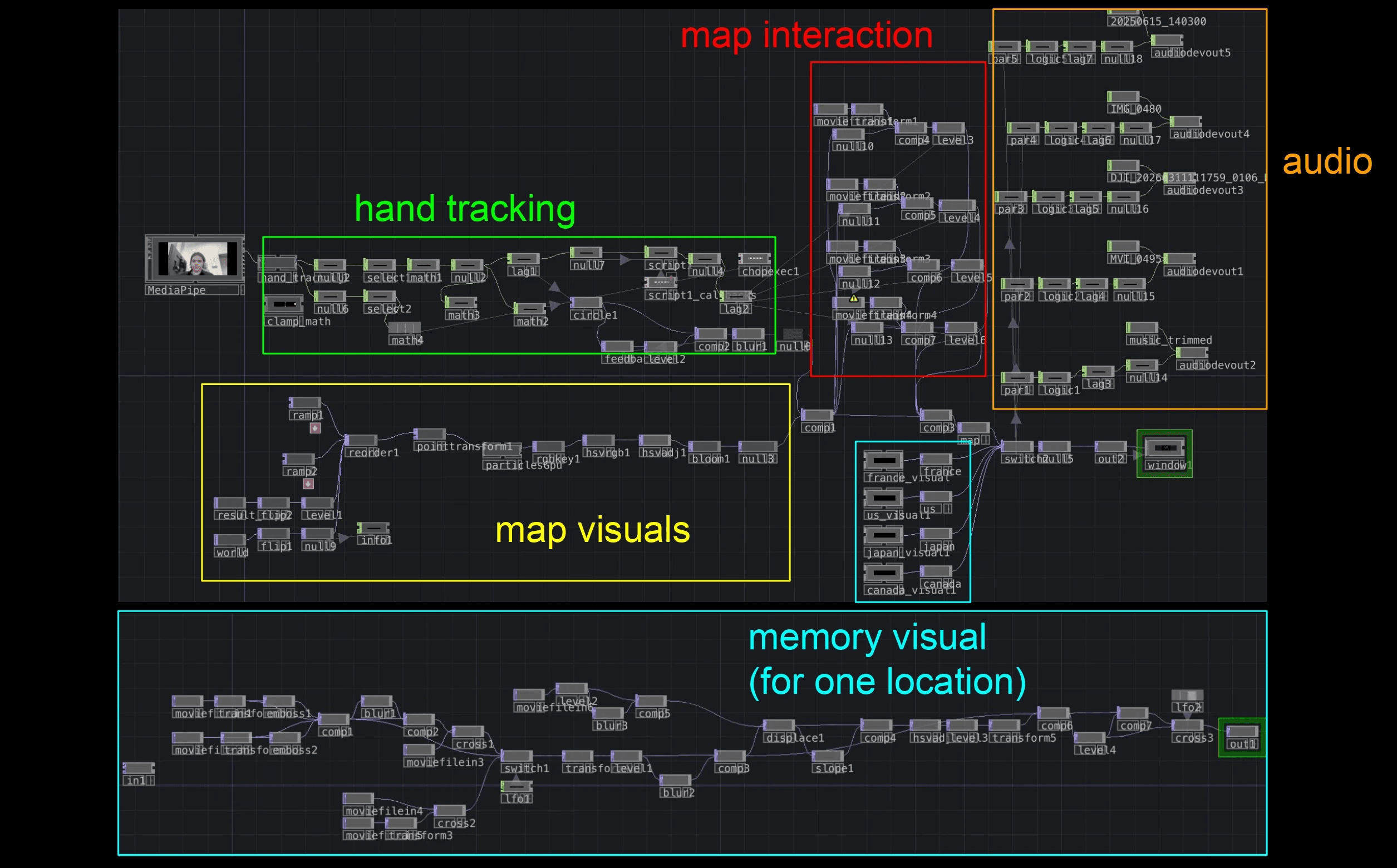
Task: Select the canada_visual1 container node
Action: coord(883,573)
